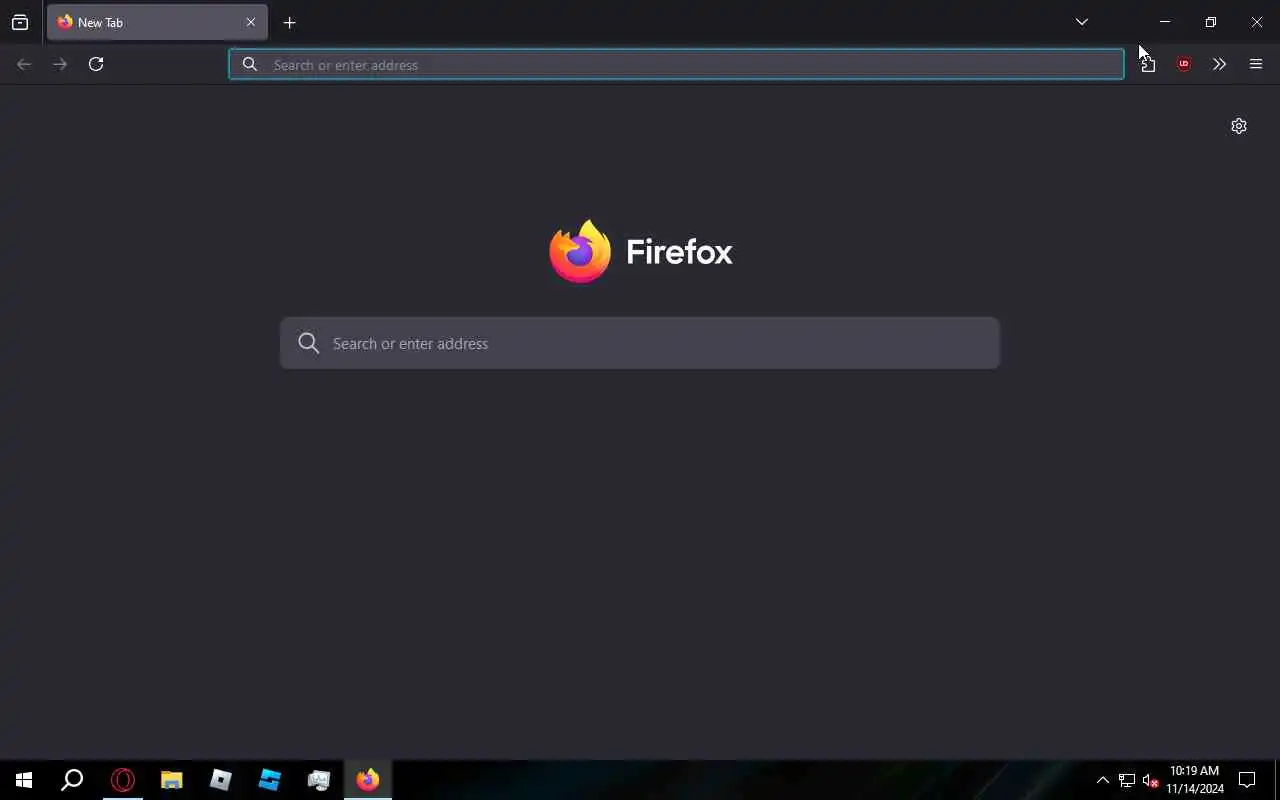
Task: Go back one page
Action: [x=24, y=64]
